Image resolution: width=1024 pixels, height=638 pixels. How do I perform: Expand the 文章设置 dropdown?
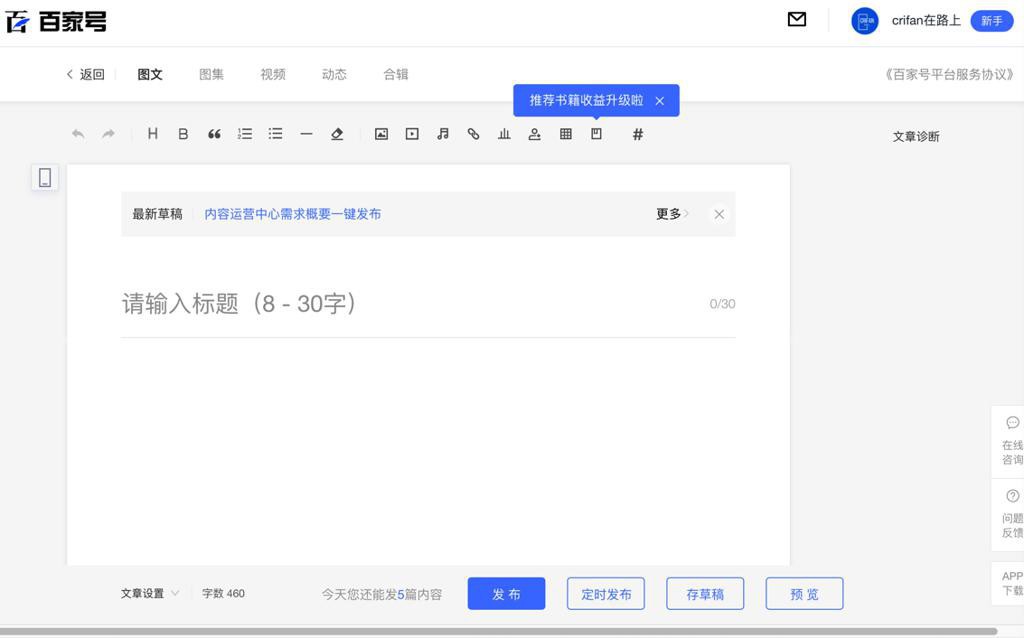pos(150,594)
